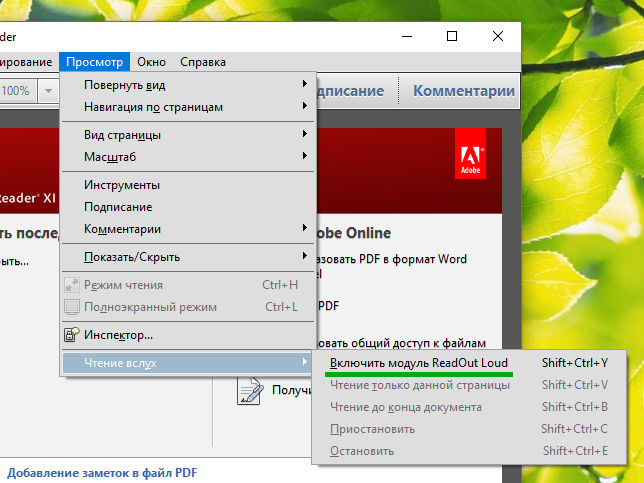
Task: Click Включить модуль ReadOut Loud
Action: 469,363
